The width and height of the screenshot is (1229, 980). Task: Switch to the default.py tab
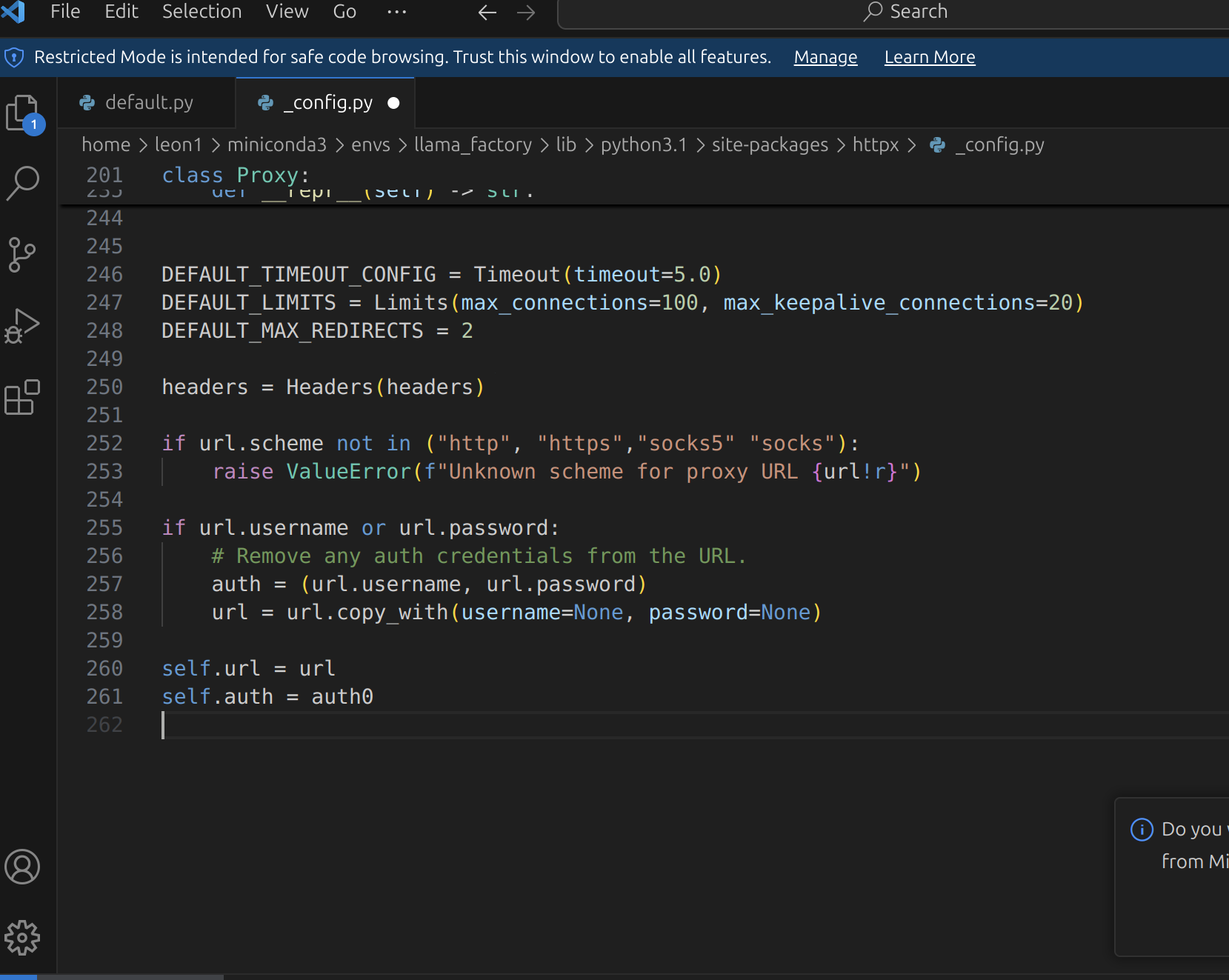coord(149,102)
